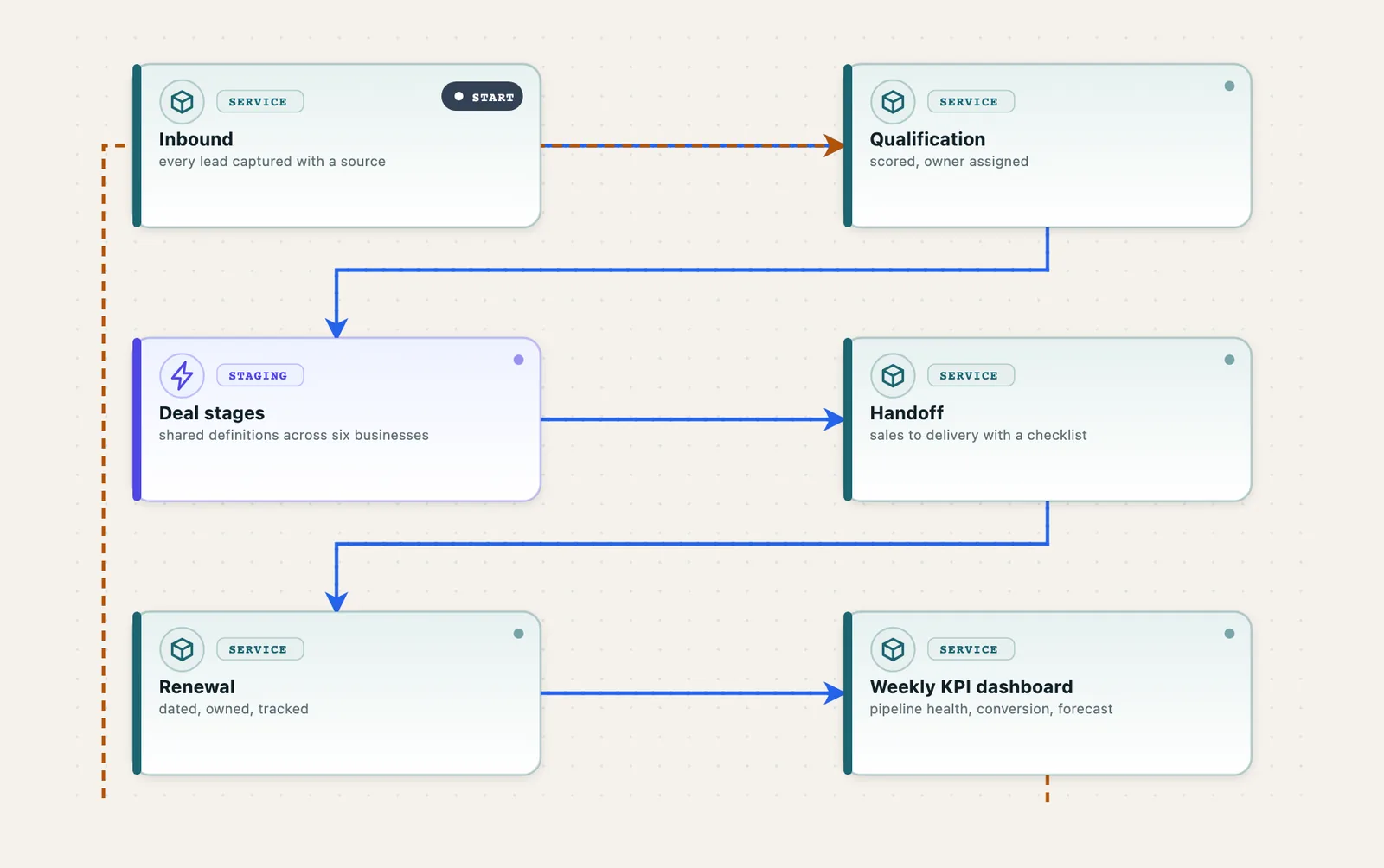
Task: Click the SERVICE tag on the Renewal card
Action: tap(259, 649)
